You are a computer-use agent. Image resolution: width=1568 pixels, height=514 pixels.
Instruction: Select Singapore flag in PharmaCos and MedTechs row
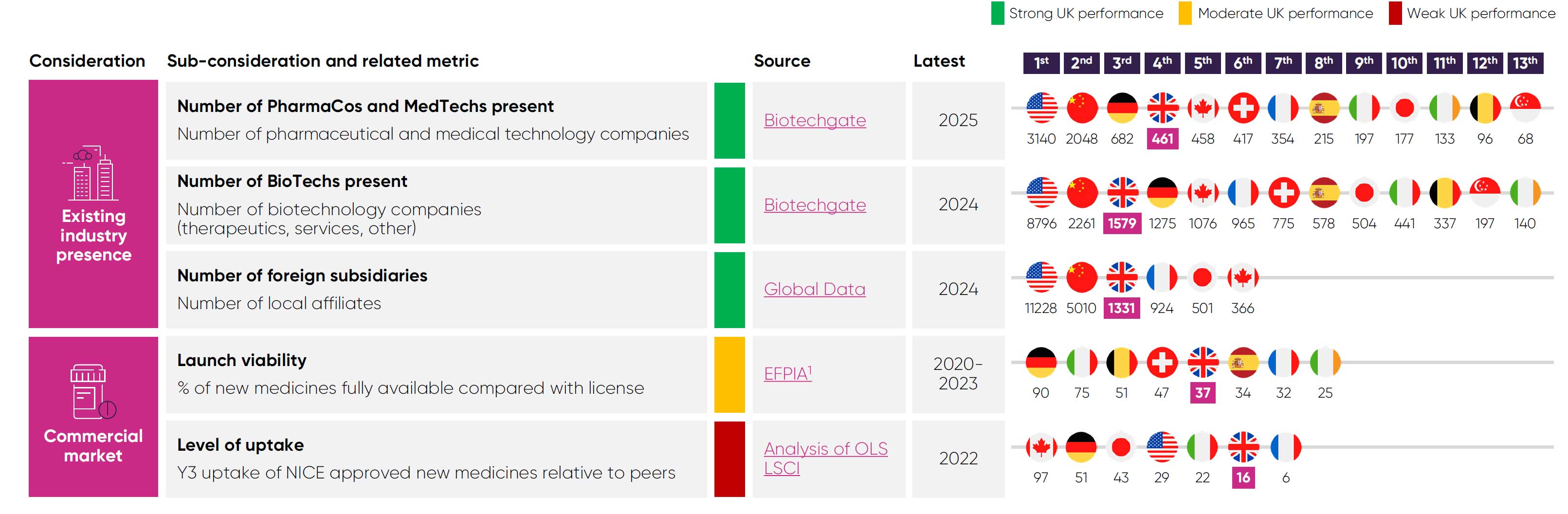pyautogui.click(x=1525, y=109)
